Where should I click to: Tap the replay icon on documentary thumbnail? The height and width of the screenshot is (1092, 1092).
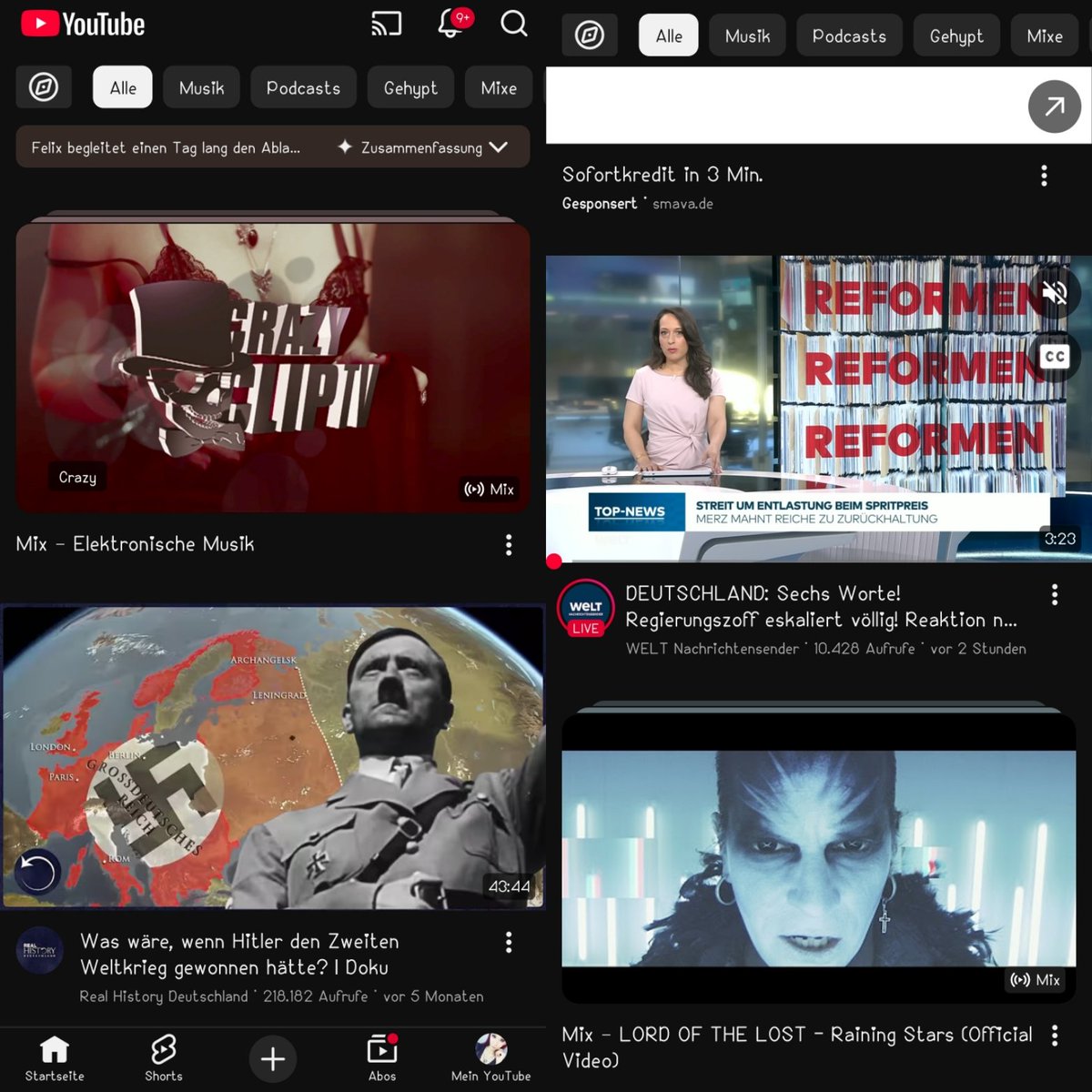[x=36, y=872]
